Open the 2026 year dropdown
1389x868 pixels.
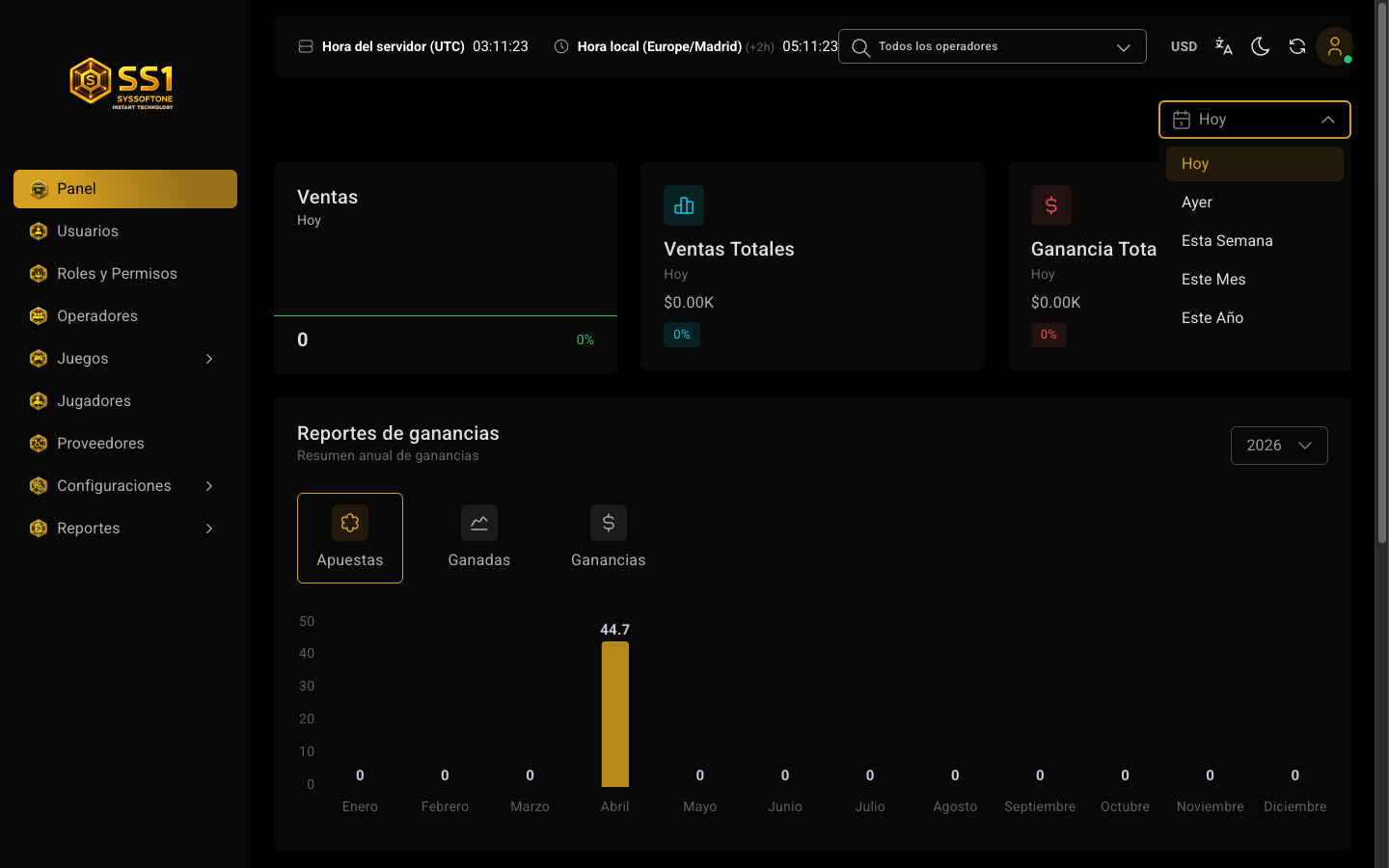click(x=1279, y=446)
